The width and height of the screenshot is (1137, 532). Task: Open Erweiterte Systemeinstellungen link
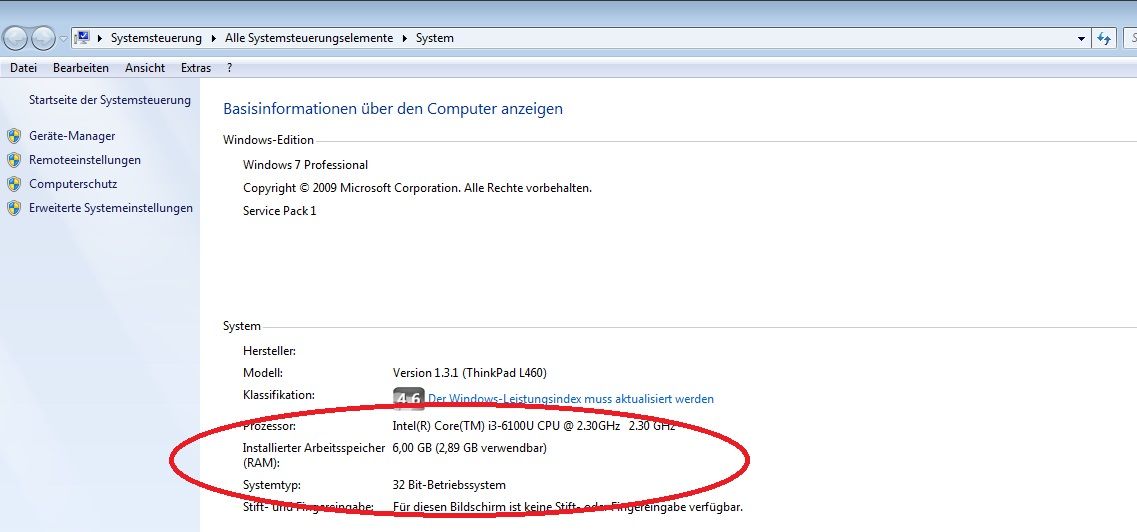coord(111,208)
